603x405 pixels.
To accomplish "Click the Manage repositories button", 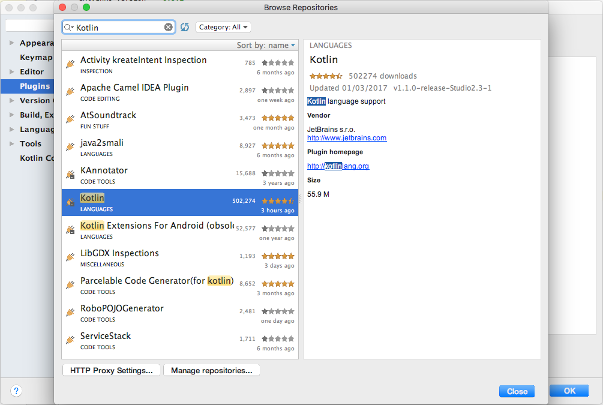I will point(212,370).
